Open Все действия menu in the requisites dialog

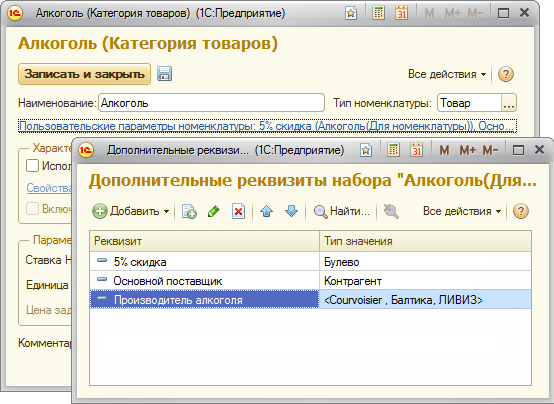tap(462, 211)
